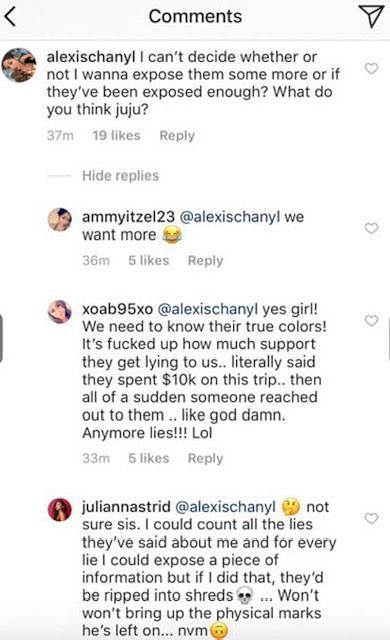Open @alexischanyl mention in juliannastrid's reply
Screen dimensions: 390x640
tap(225, 507)
